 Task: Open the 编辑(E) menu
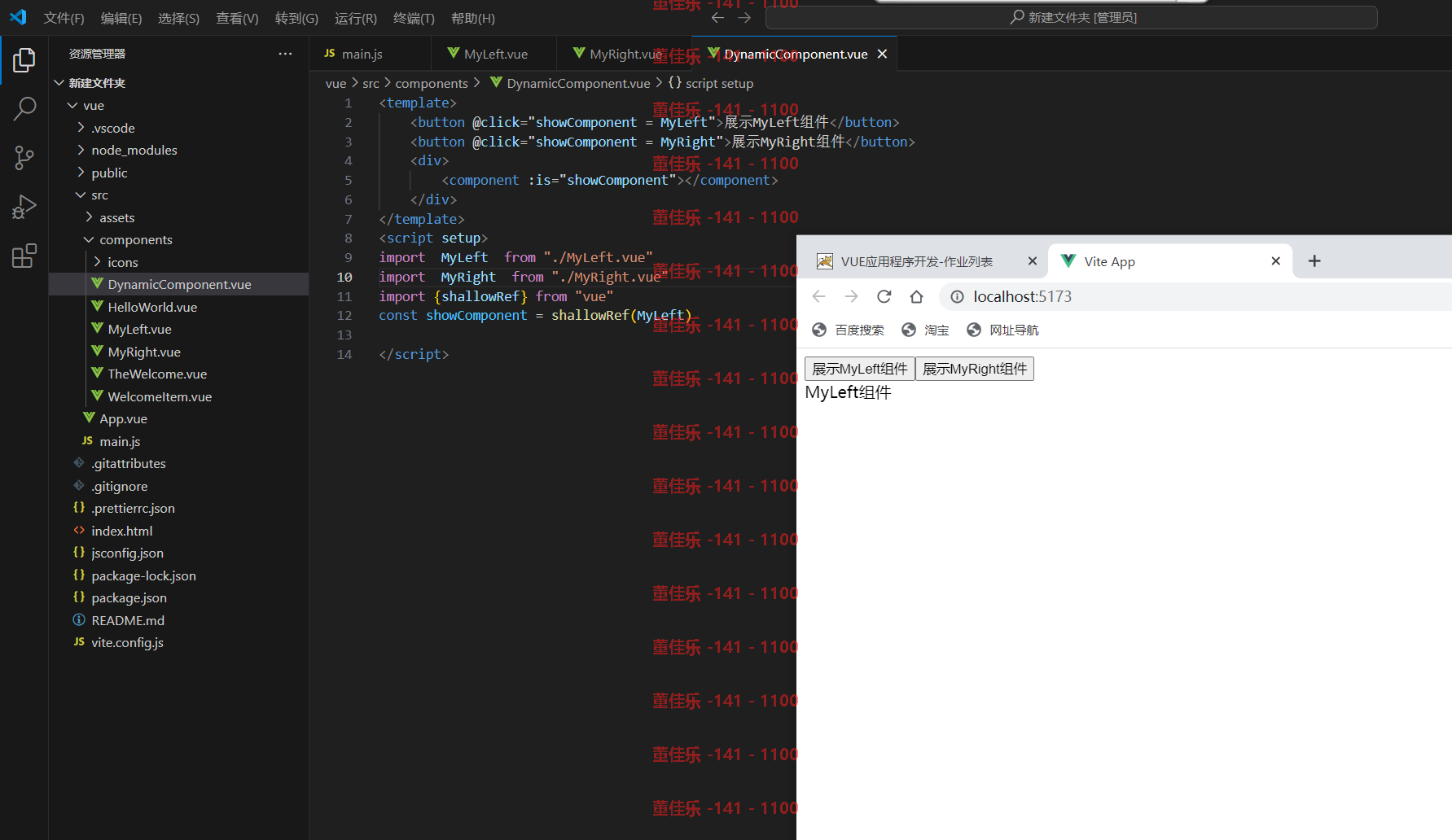coord(121,18)
